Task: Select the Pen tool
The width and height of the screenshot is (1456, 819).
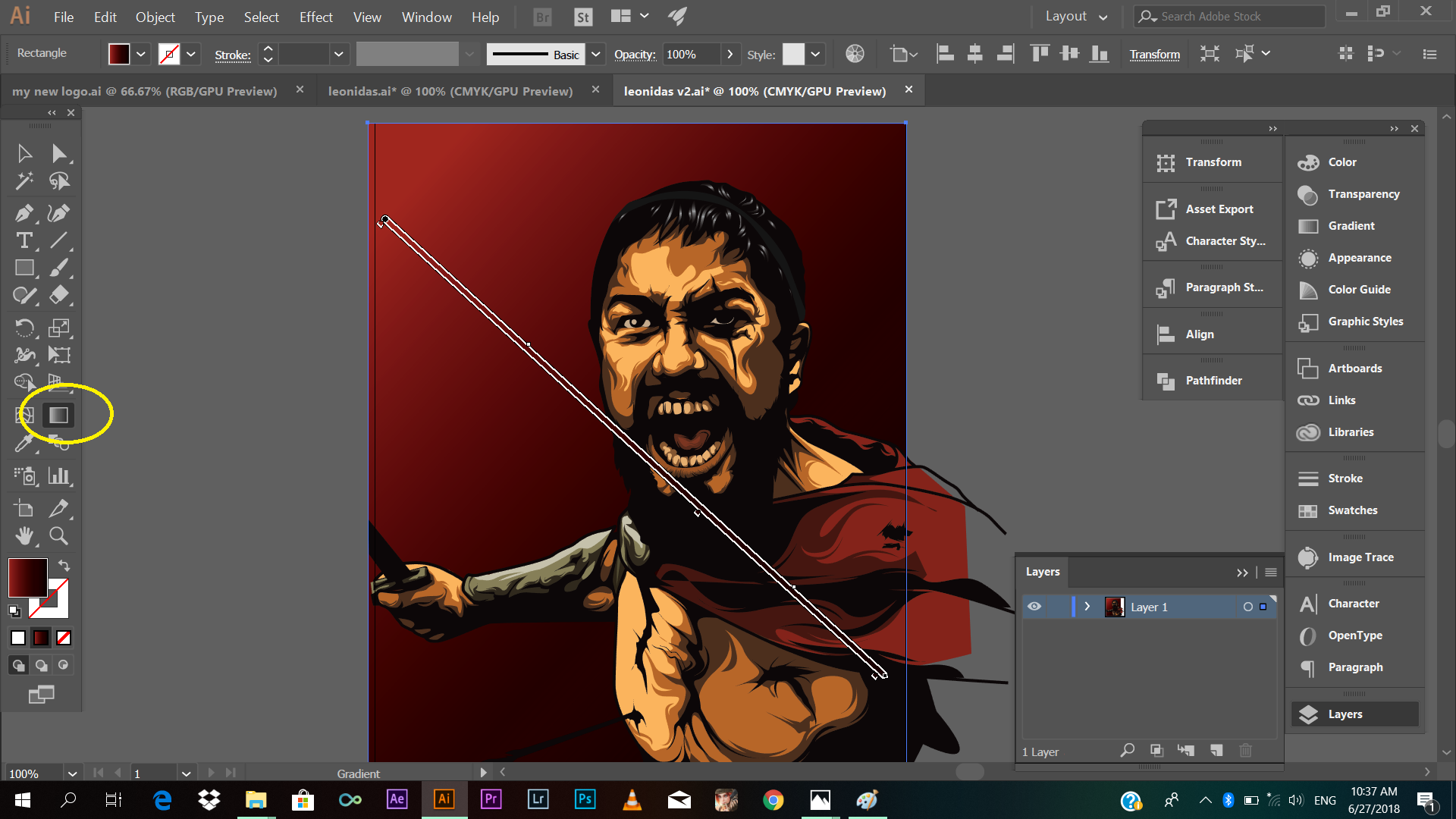Action: click(x=24, y=213)
